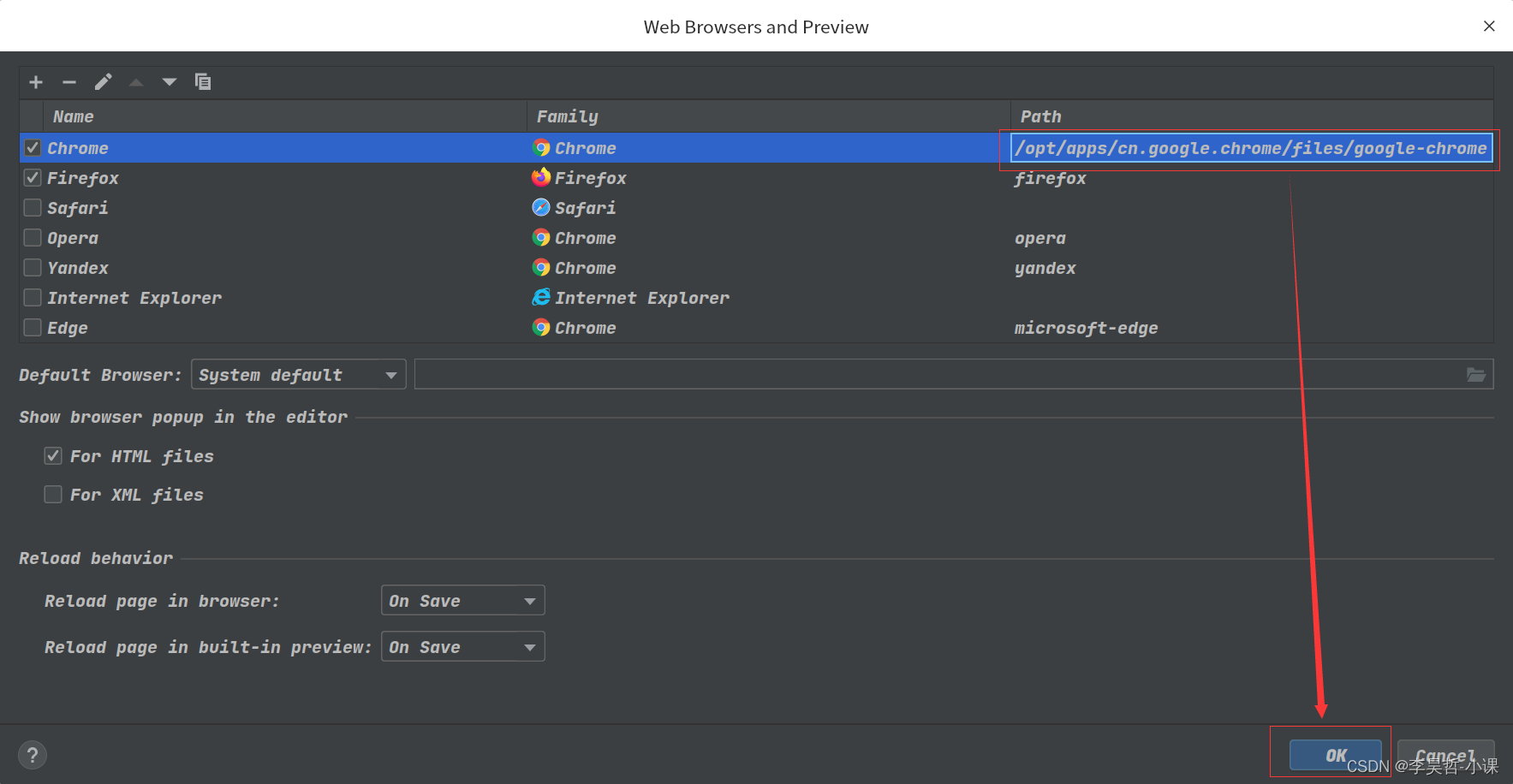
Task: Enable the Yandex browser checkbox
Action: pyautogui.click(x=33, y=268)
